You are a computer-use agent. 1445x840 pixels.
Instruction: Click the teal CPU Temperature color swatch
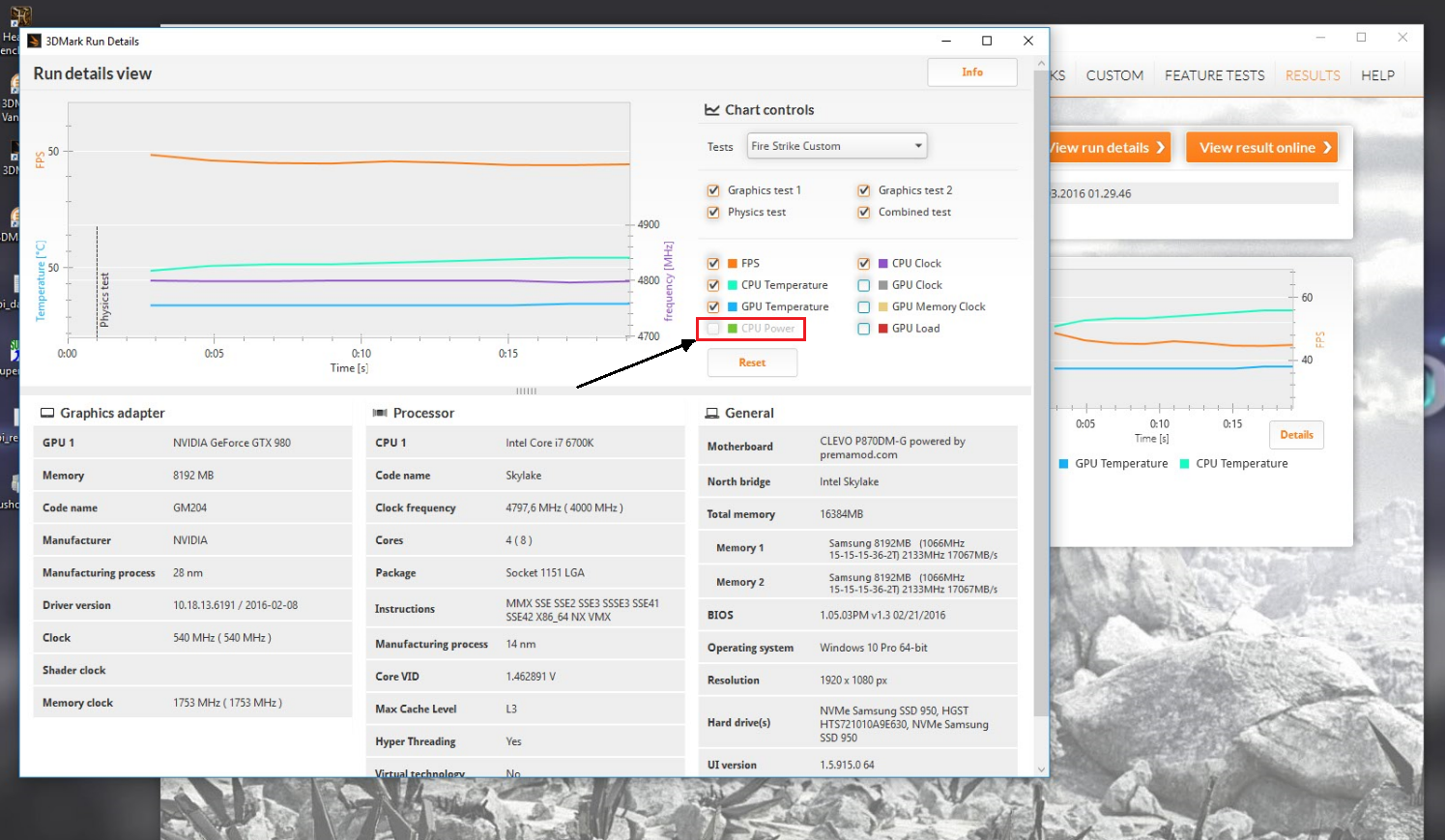click(733, 285)
